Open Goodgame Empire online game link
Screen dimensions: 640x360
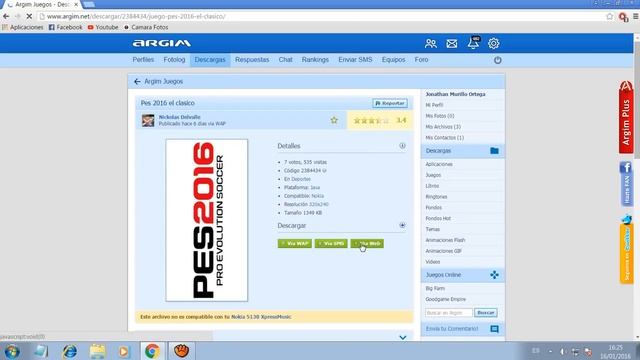445,299
